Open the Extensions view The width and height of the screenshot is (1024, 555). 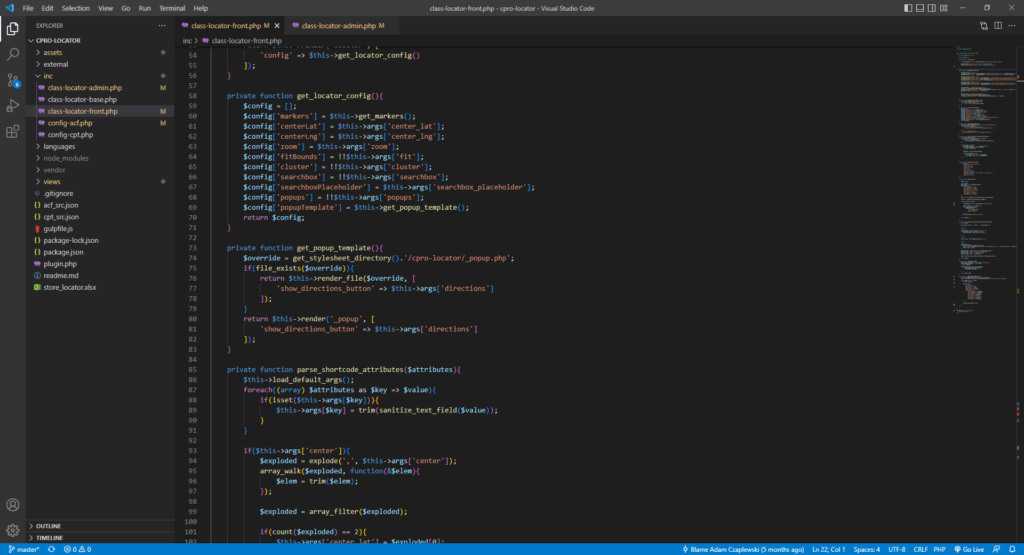[x=12, y=132]
